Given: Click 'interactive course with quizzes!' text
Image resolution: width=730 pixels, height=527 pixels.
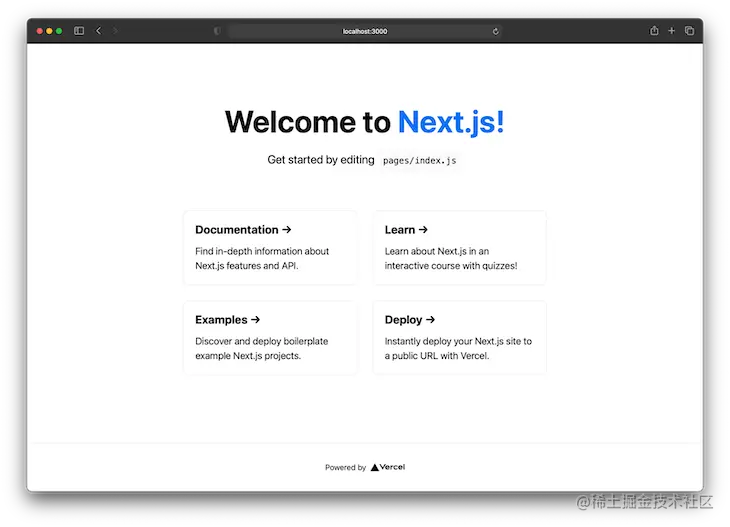Looking at the screenshot, I should click(x=451, y=265).
